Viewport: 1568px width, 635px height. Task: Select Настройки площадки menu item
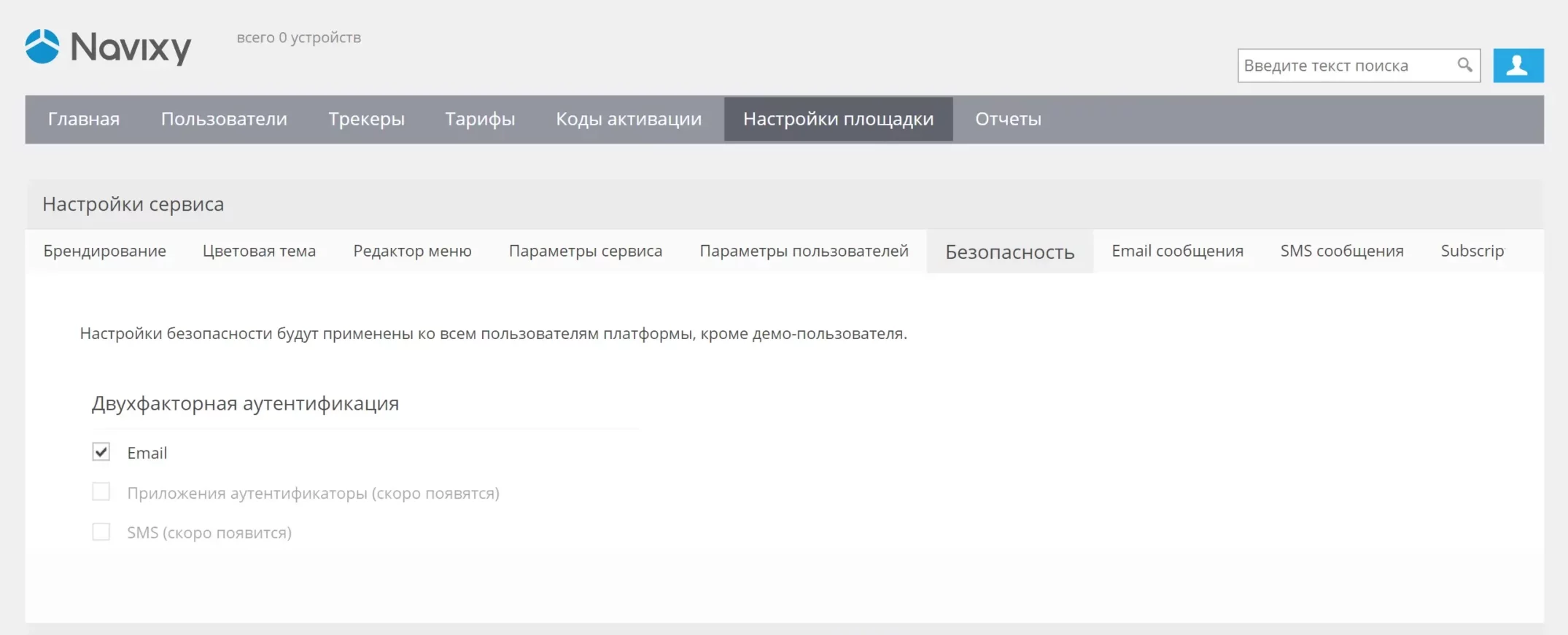click(x=838, y=119)
